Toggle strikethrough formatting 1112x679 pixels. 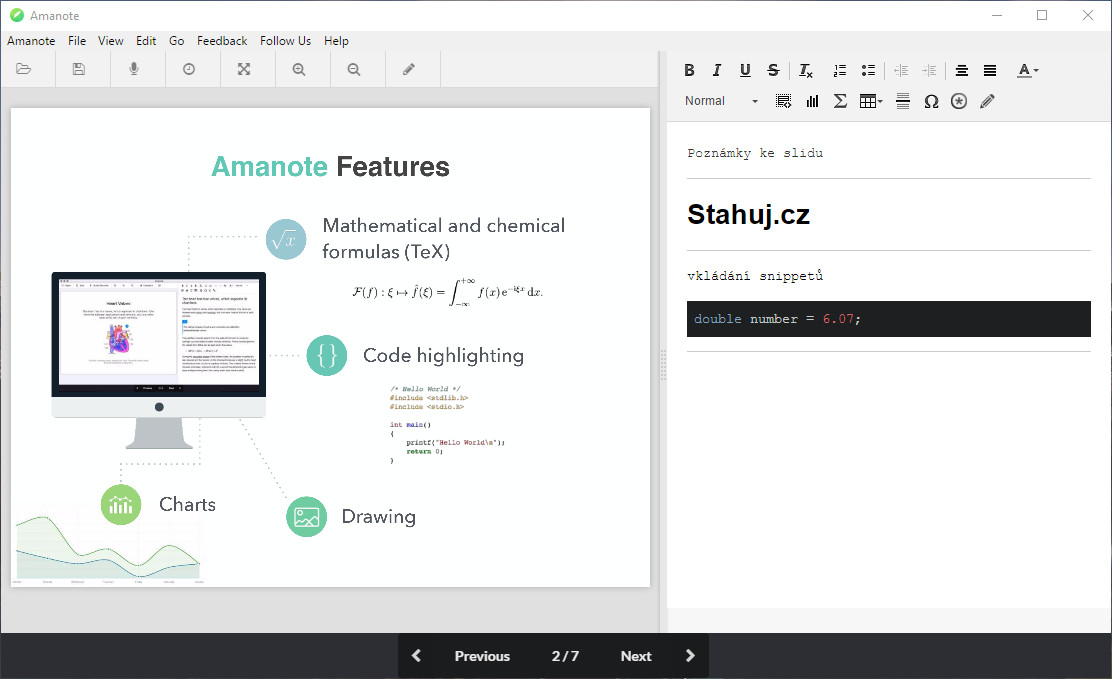[x=773, y=70]
